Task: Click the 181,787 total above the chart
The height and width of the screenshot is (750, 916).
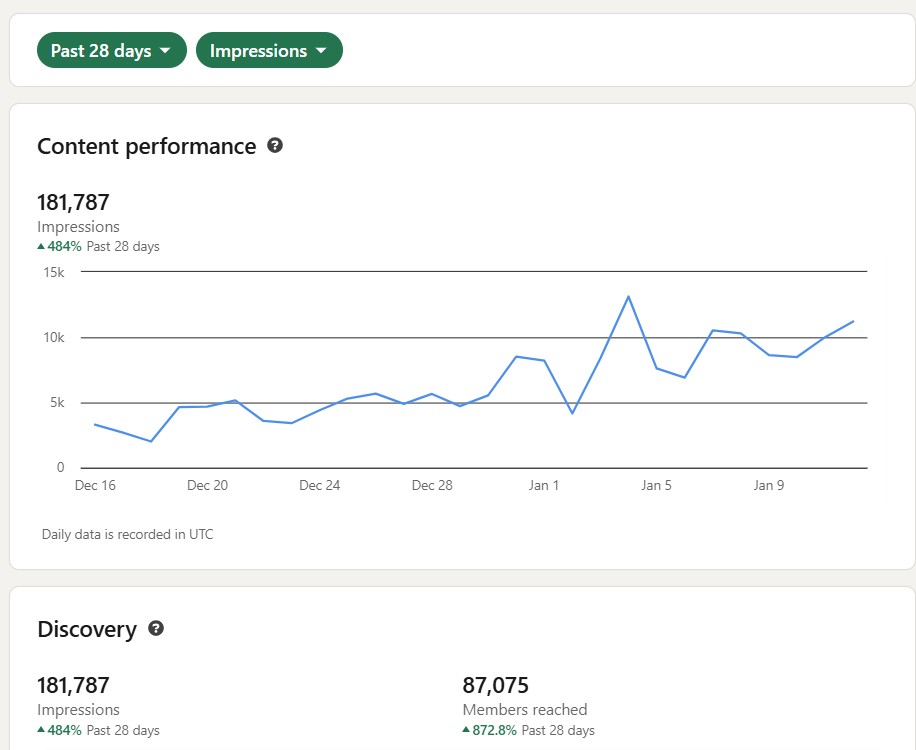Action: [73, 203]
